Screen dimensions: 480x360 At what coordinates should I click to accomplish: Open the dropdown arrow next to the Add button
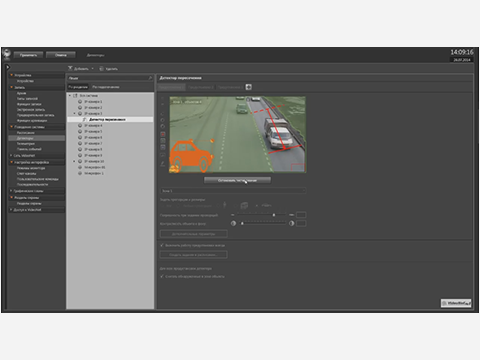[93, 69]
